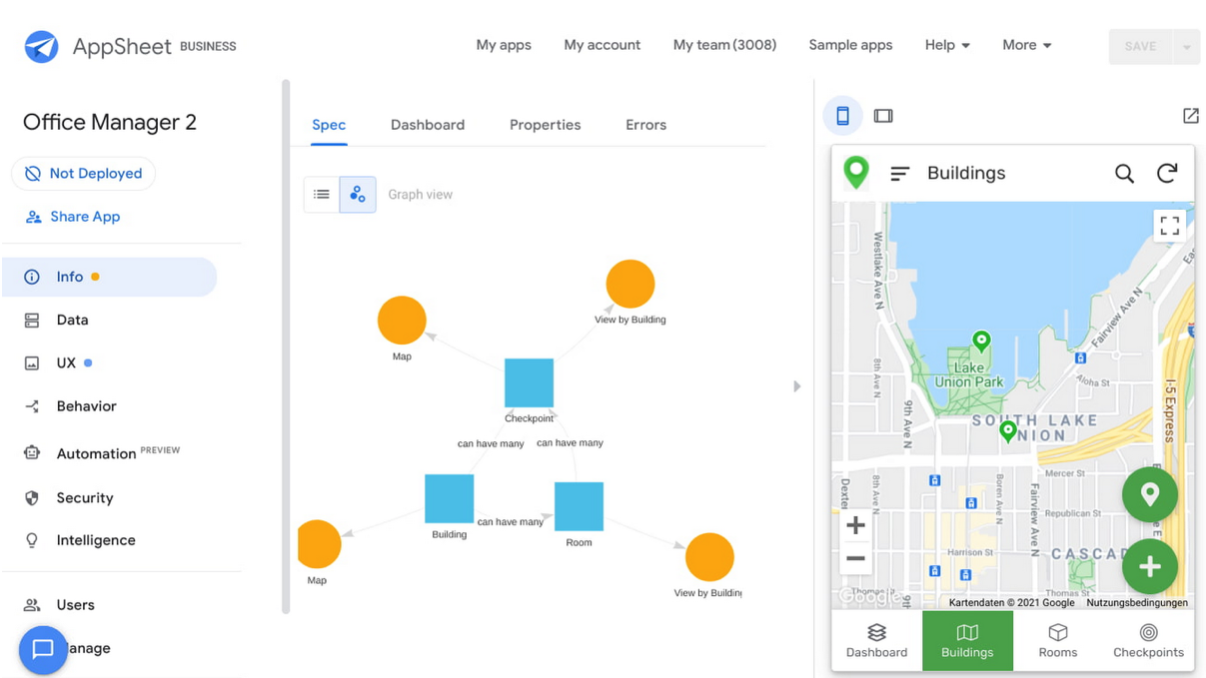Select the Buildings tab in preview
The width and height of the screenshot is (1206, 678).
coord(967,641)
